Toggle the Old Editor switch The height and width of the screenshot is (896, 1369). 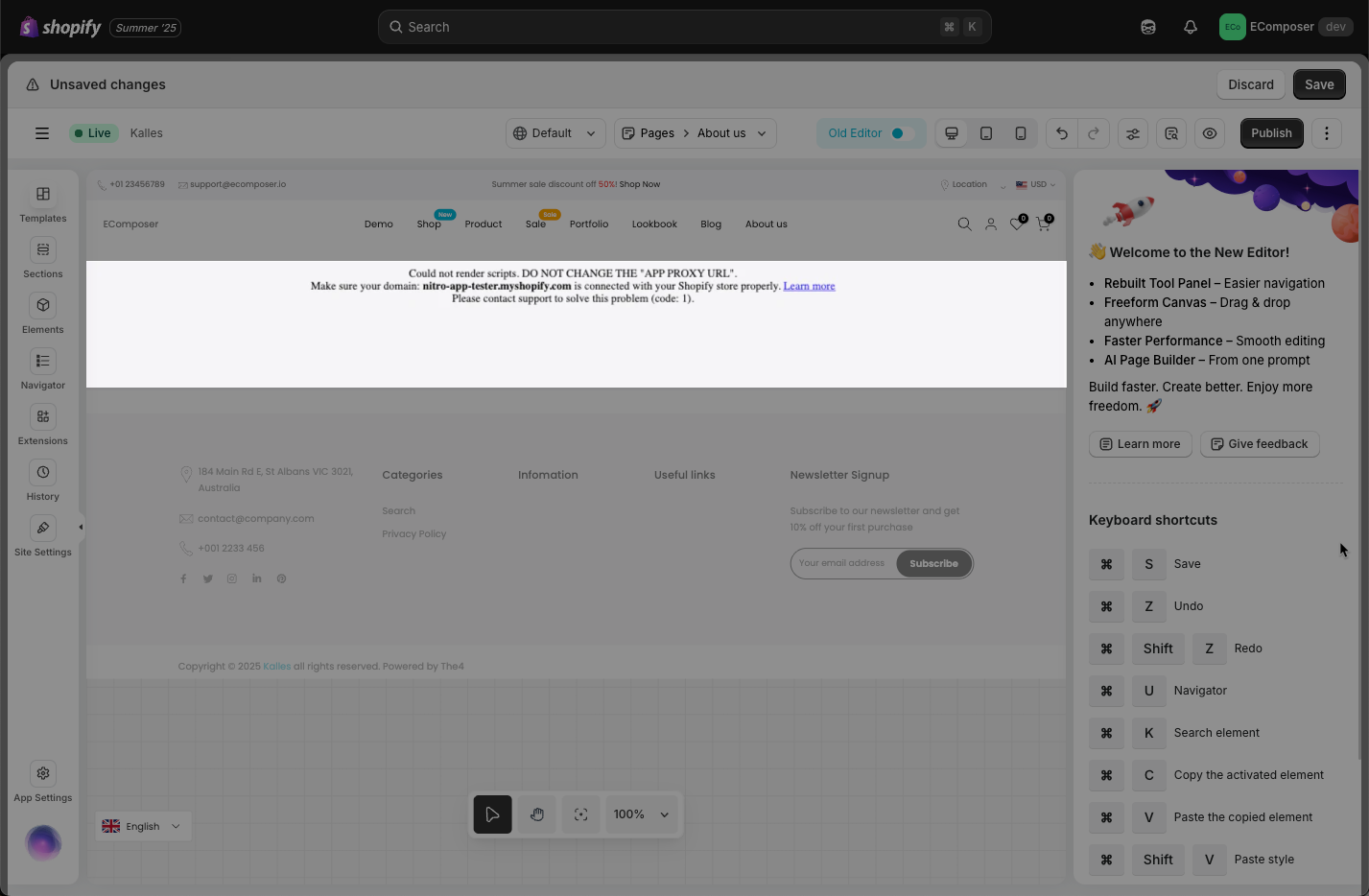(898, 133)
